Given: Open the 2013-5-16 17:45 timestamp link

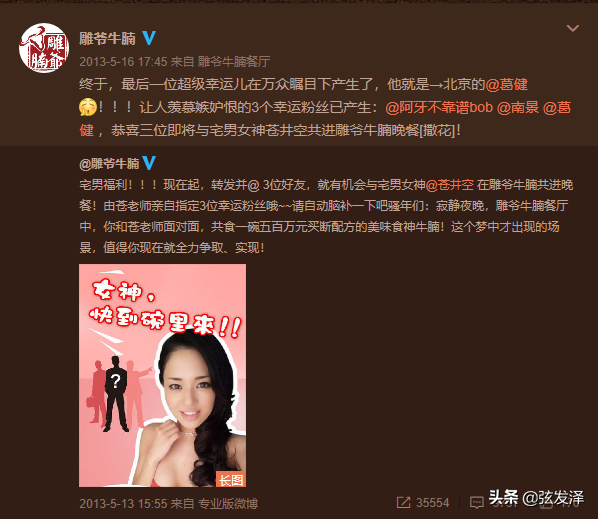Looking at the screenshot, I should coord(123,61).
